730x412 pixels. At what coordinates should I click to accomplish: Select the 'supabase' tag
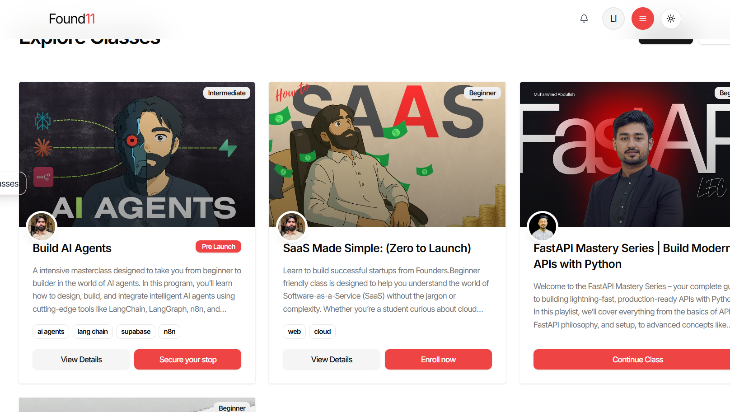click(x=134, y=330)
